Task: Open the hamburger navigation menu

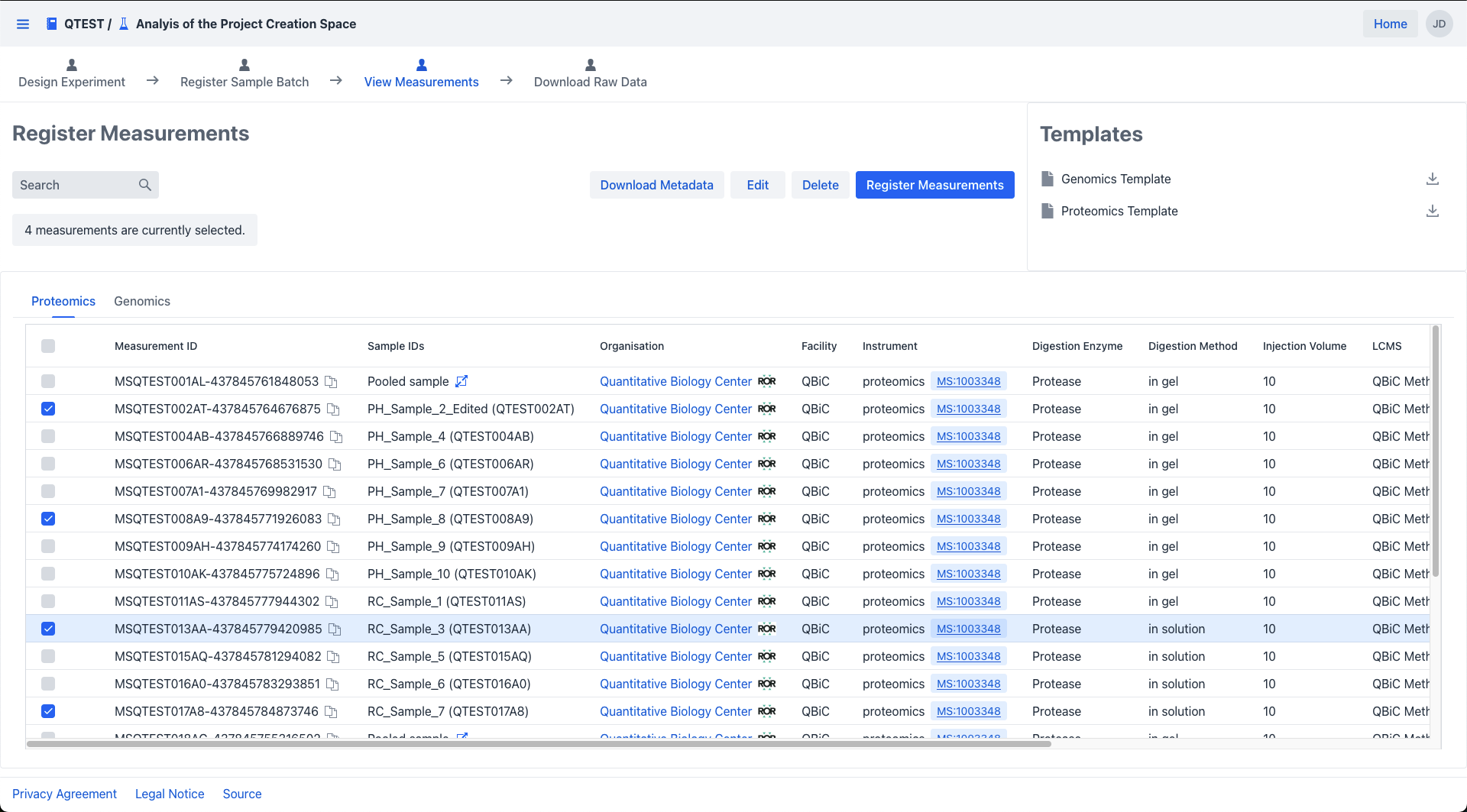Action: pyautogui.click(x=23, y=24)
